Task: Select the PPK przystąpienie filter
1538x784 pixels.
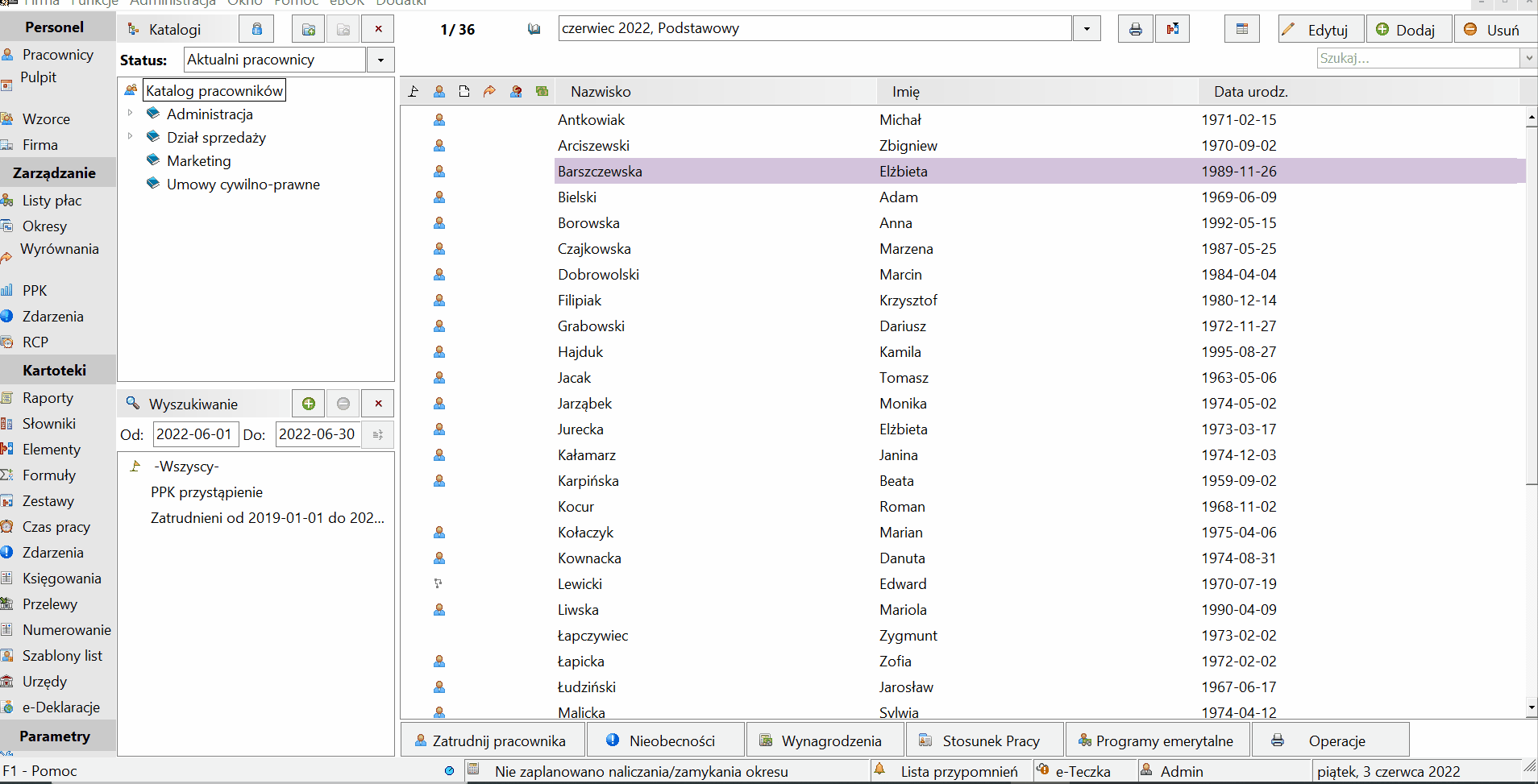Action: (x=206, y=492)
